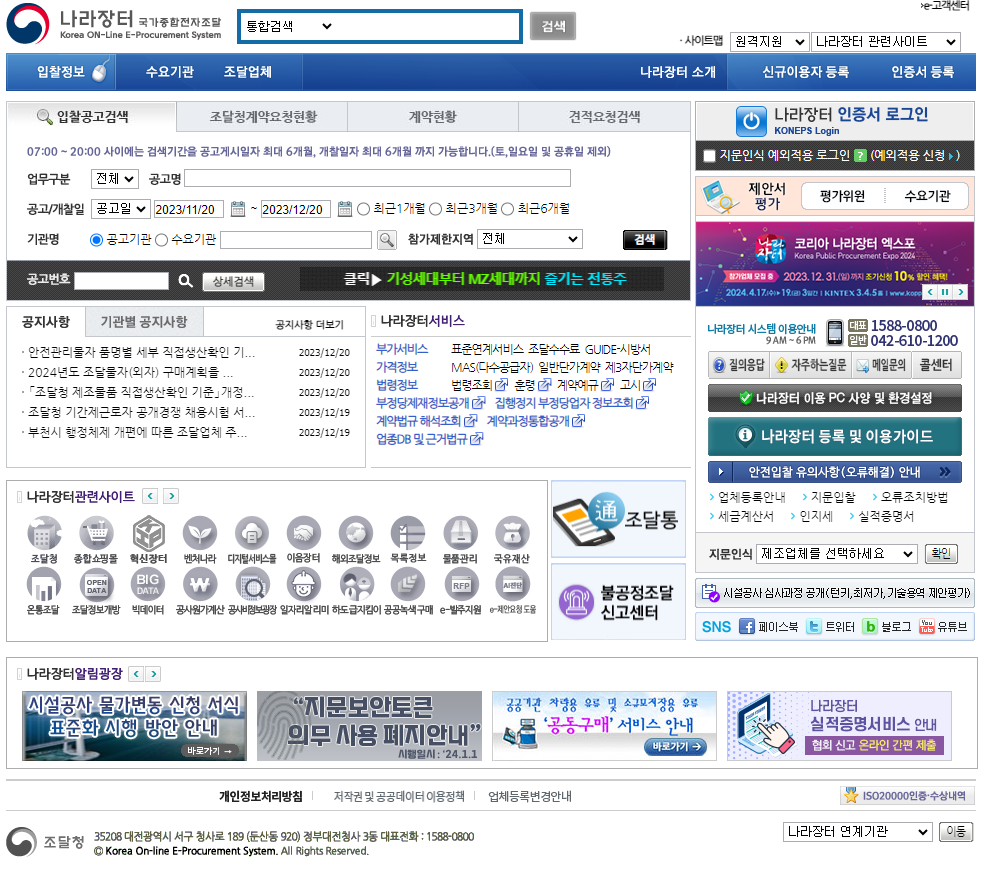This screenshot has height=879, width=991.
Task: Switch to the 견적요청검색 tab
Action: [604, 117]
